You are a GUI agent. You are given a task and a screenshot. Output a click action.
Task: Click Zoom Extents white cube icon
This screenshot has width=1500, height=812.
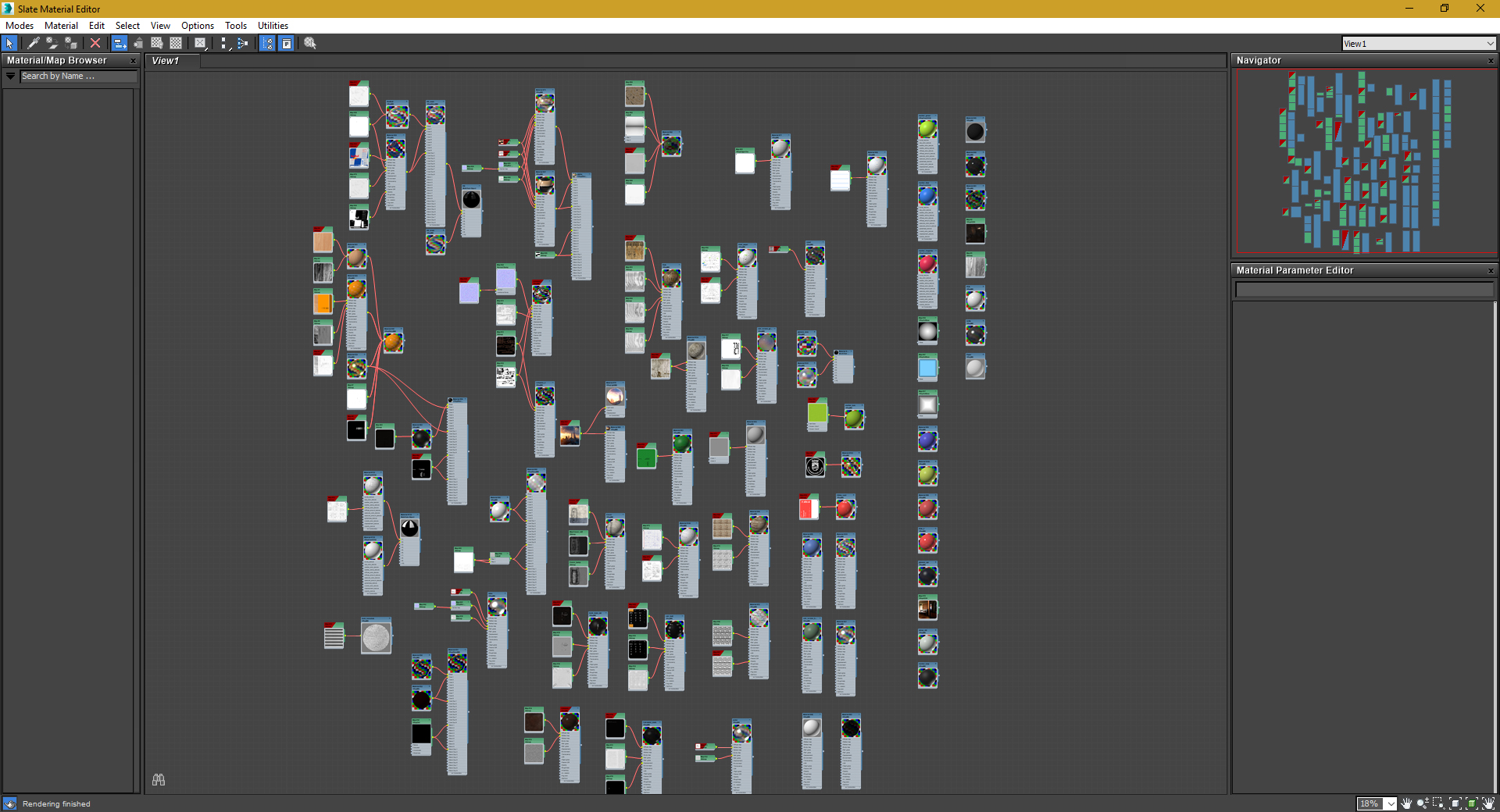coord(1455,803)
